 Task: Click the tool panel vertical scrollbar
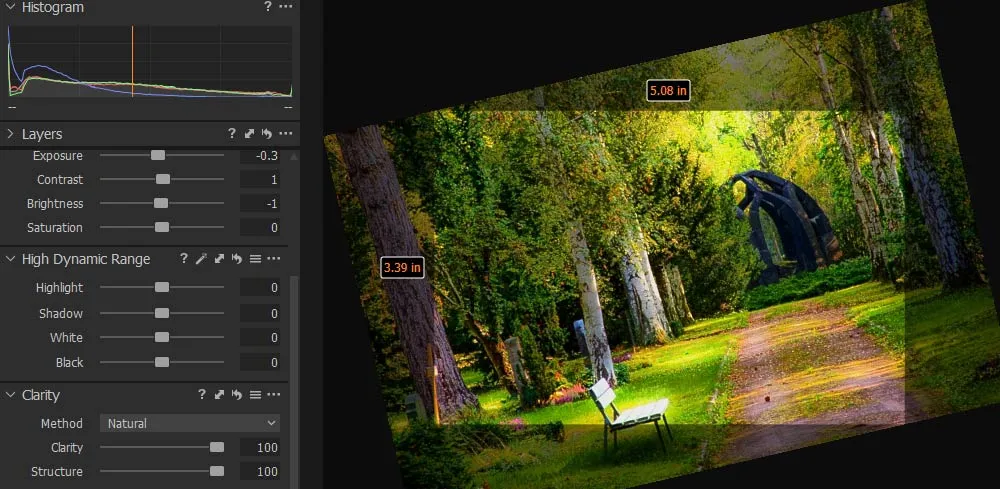tap(294, 381)
